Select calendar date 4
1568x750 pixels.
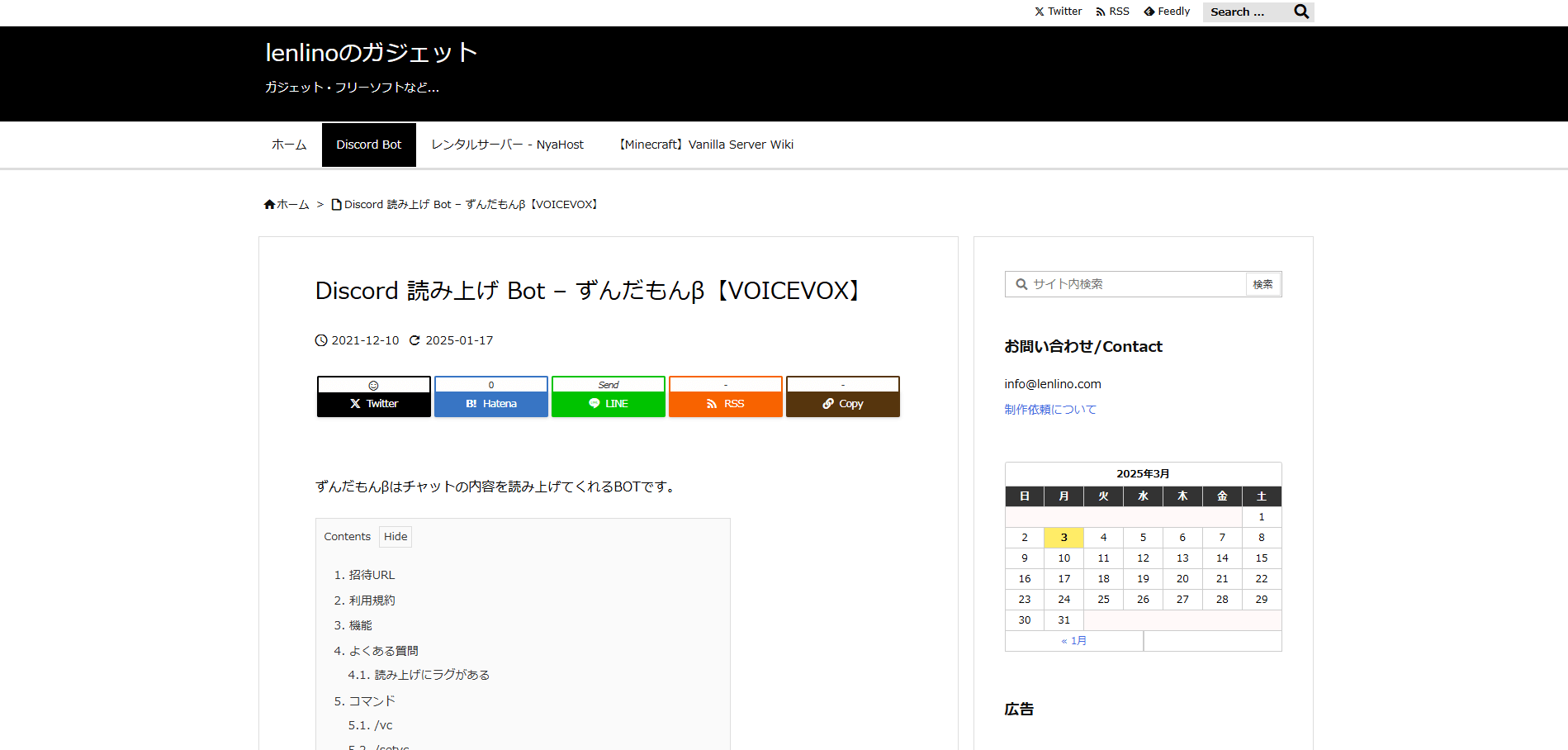click(1103, 538)
